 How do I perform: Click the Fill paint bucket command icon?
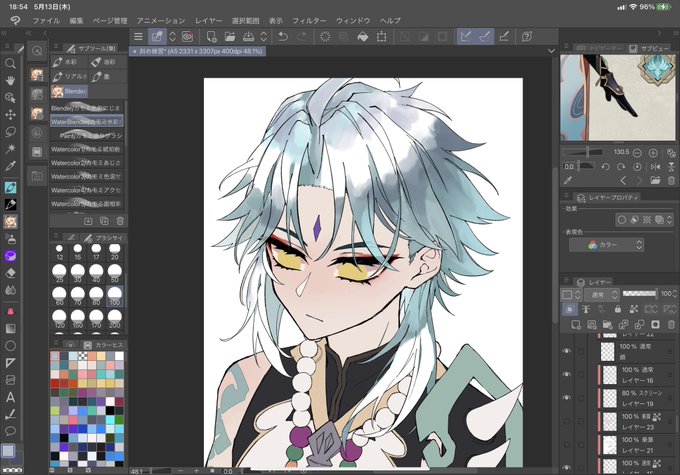[x=363, y=37]
